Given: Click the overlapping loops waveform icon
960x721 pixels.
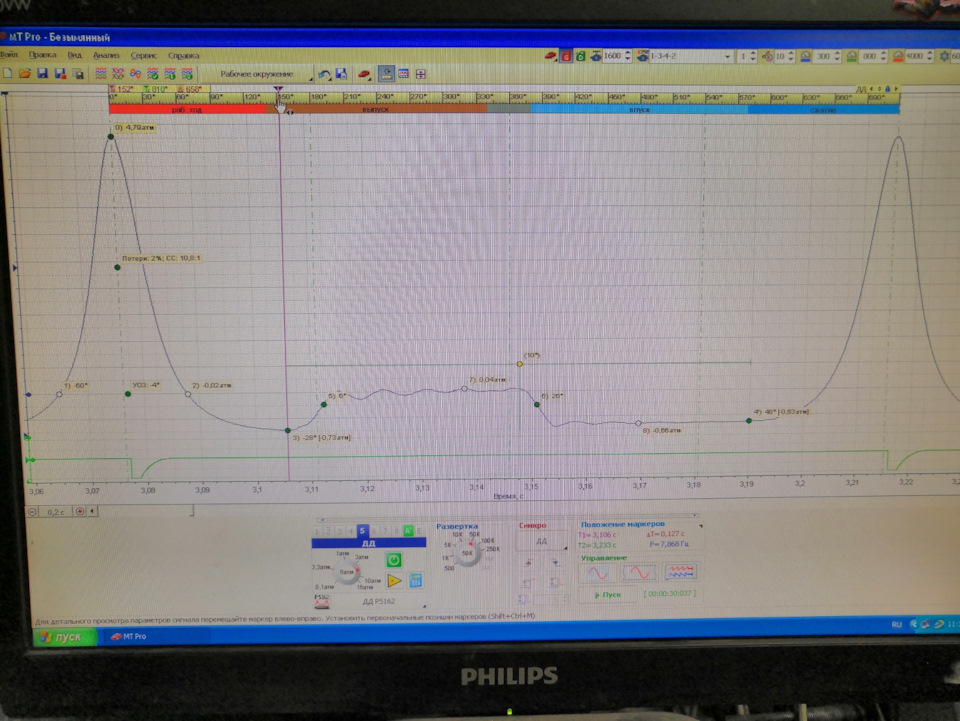Looking at the screenshot, I should (x=135, y=74).
